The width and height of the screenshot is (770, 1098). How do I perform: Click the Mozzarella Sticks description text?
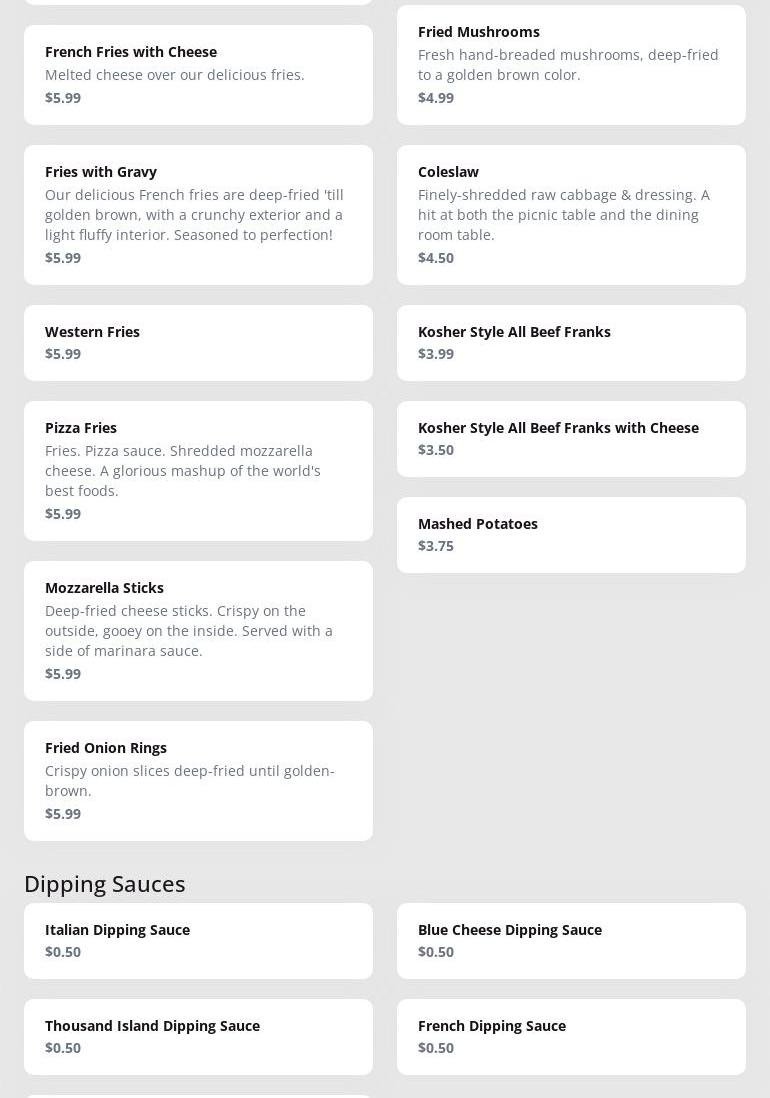189,631
